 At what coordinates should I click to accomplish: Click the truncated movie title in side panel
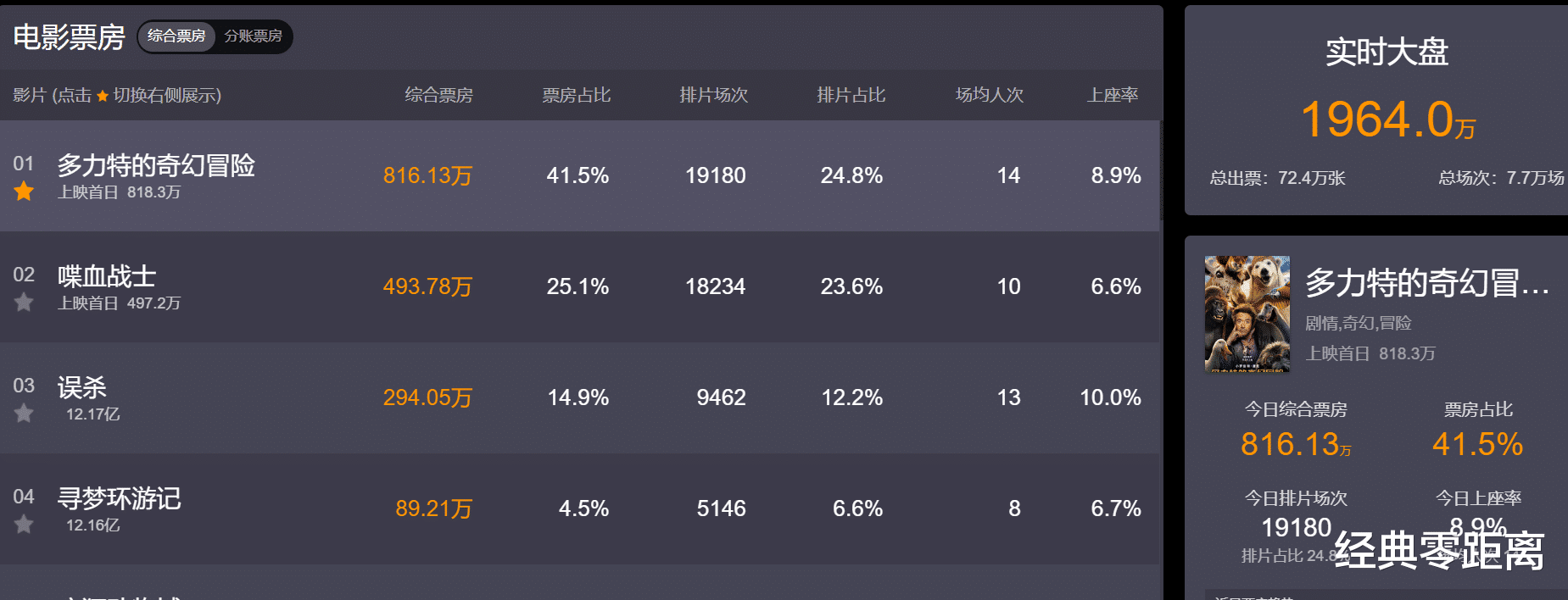[x=1427, y=283]
